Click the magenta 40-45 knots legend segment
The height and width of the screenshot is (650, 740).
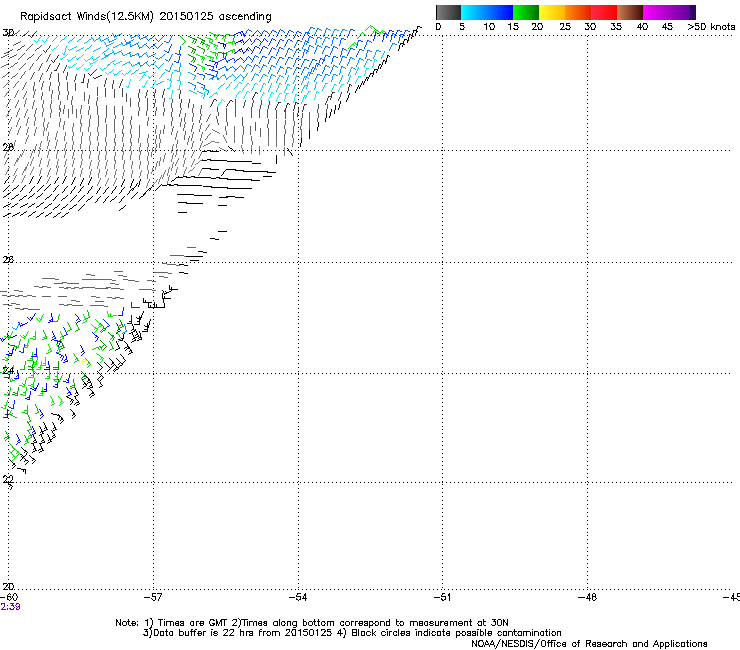pyautogui.click(x=656, y=12)
